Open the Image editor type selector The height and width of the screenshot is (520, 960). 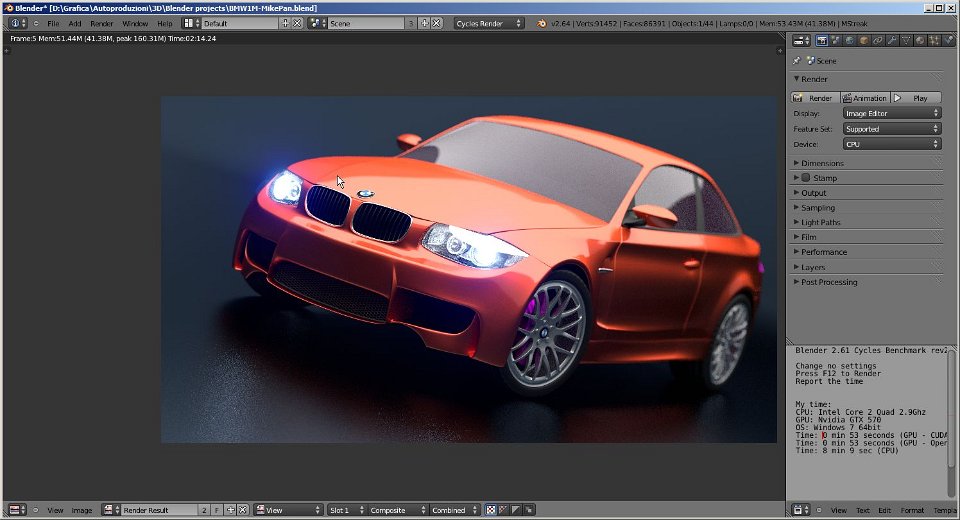coord(17,510)
